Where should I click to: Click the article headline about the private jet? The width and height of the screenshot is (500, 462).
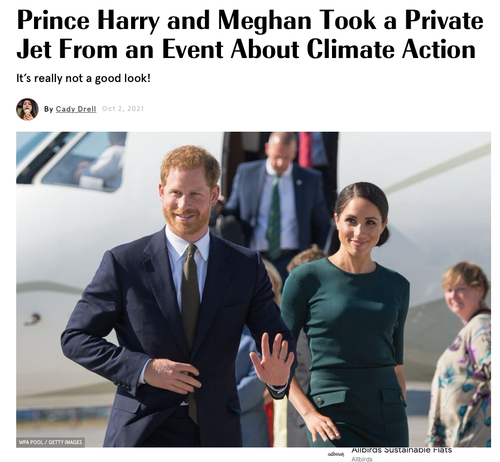pyautogui.click(x=250, y=35)
